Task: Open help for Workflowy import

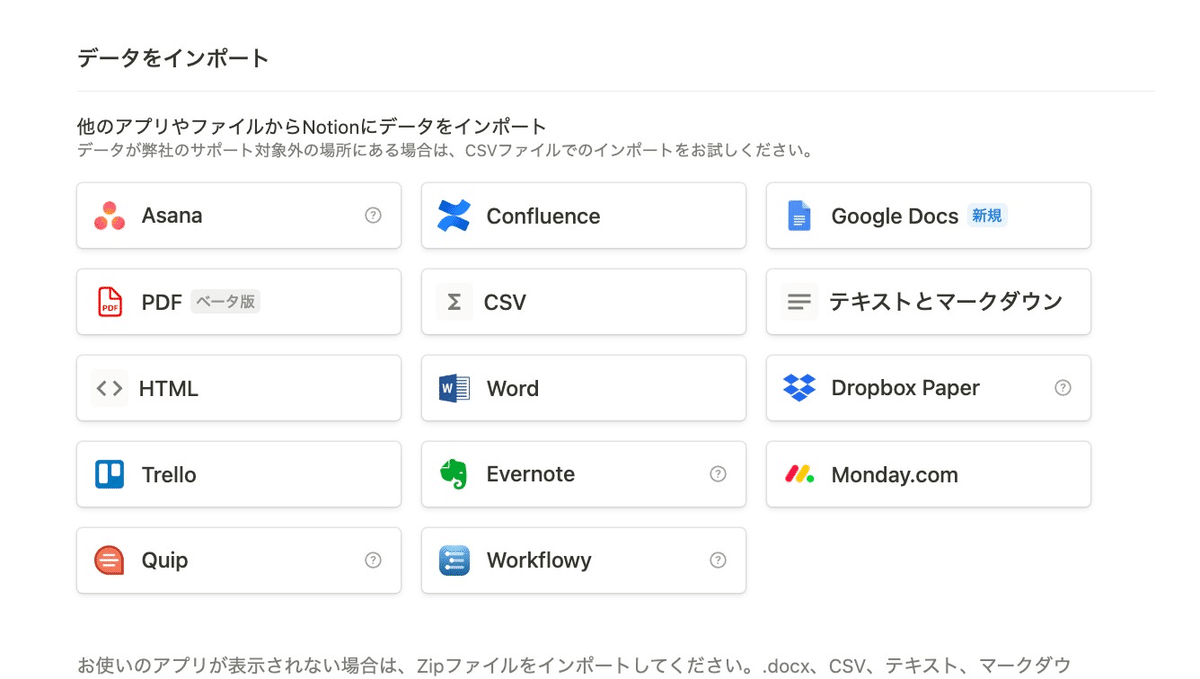Action: pyautogui.click(x=718, y=560)
